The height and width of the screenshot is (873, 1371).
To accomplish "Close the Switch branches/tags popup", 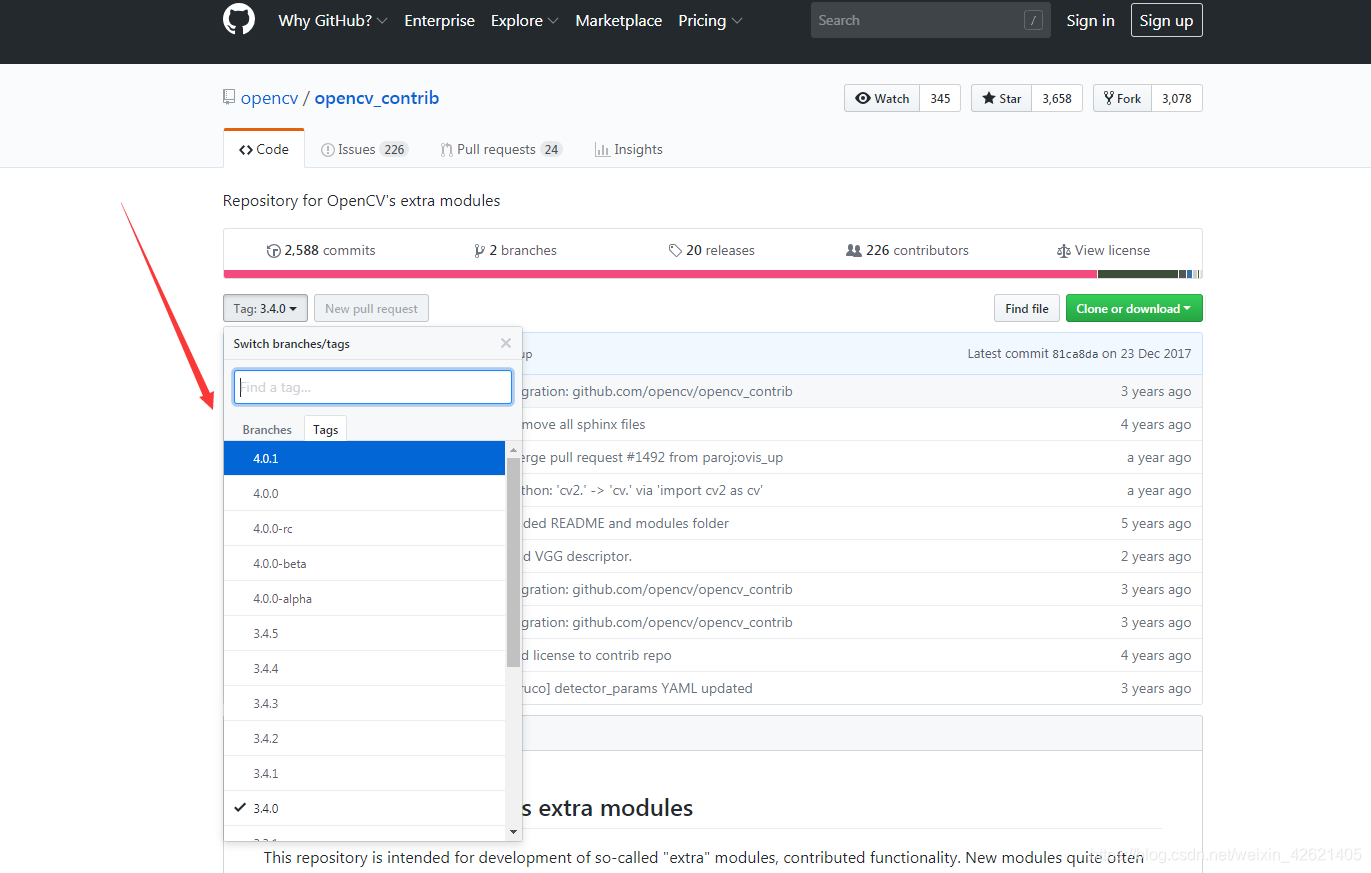I will (x=506, y=343).
